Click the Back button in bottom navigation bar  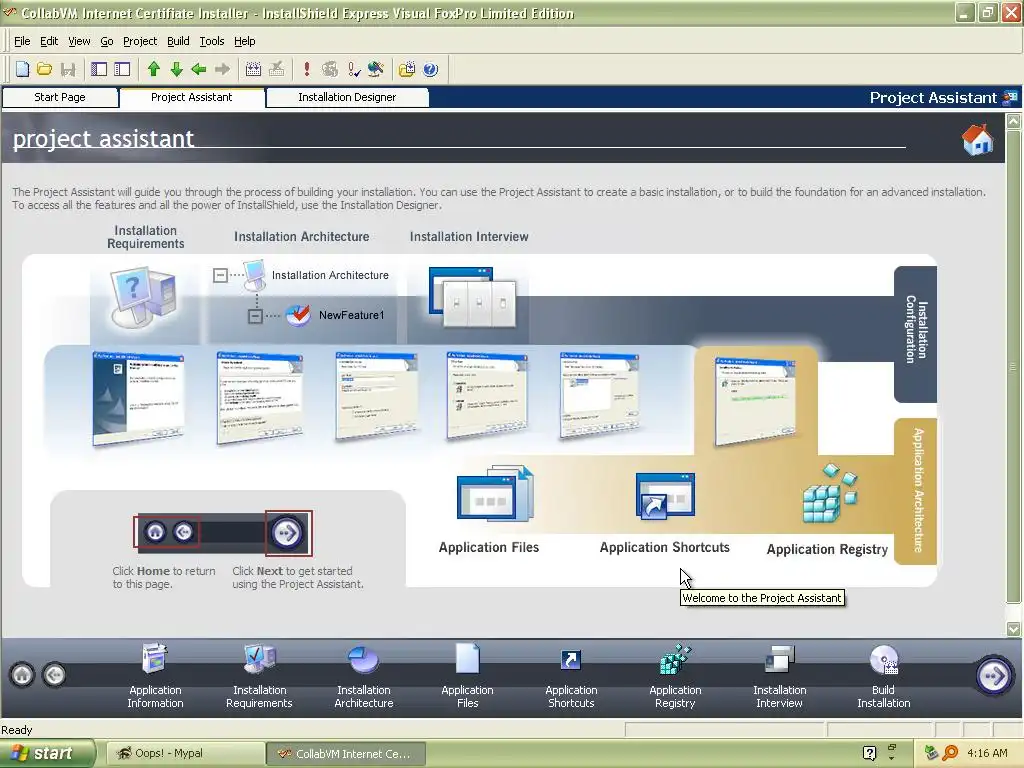tap(54, 675)
